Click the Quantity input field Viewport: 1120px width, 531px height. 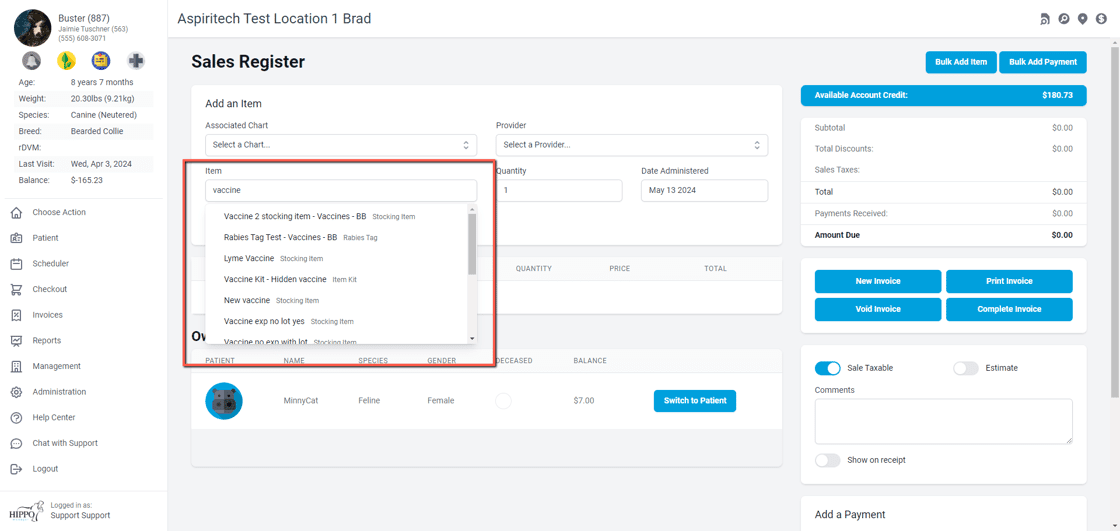[x=559, y=191]
